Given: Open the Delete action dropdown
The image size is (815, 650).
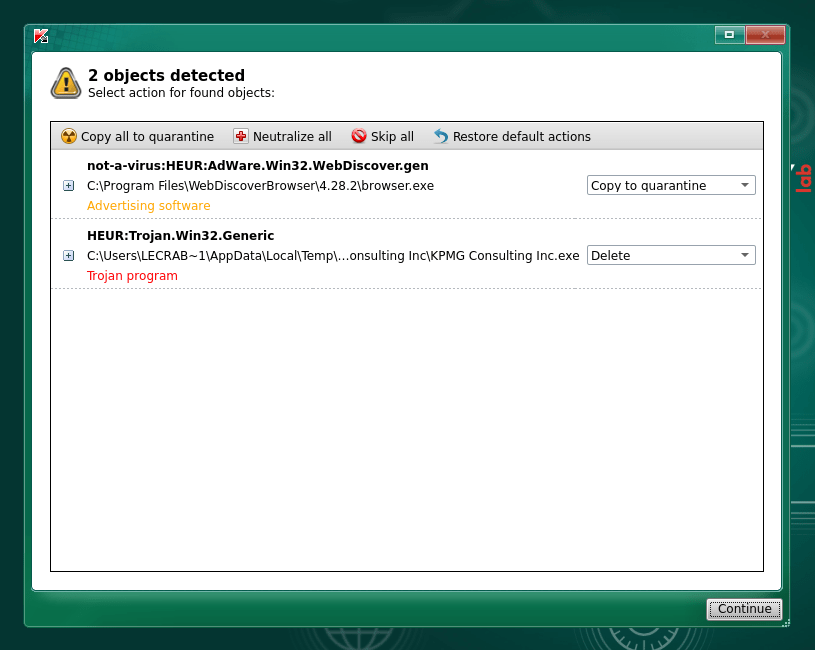Looking at the screenshot, I should 671,255.
